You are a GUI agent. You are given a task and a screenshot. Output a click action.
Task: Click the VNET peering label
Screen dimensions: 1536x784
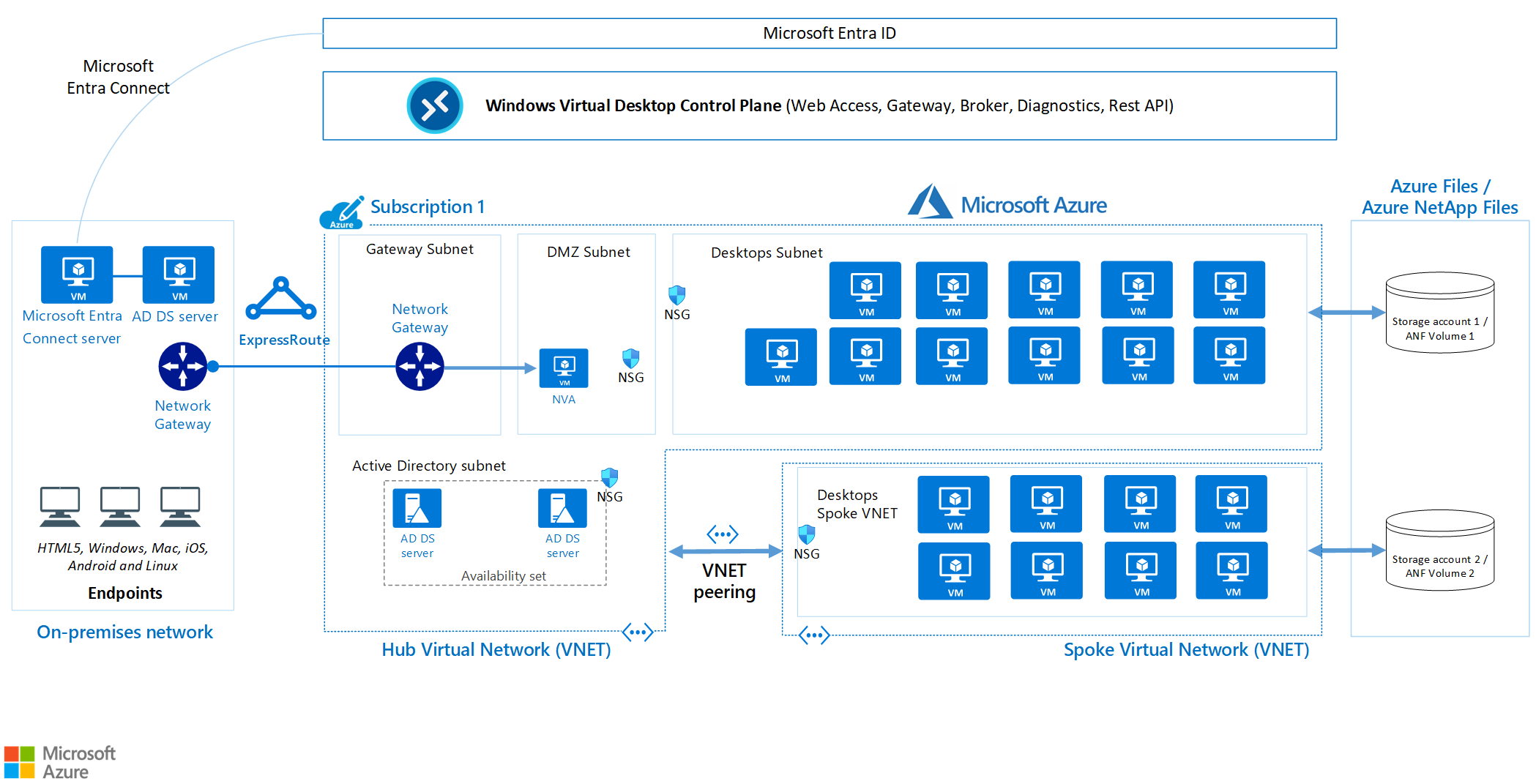[725, 581]
